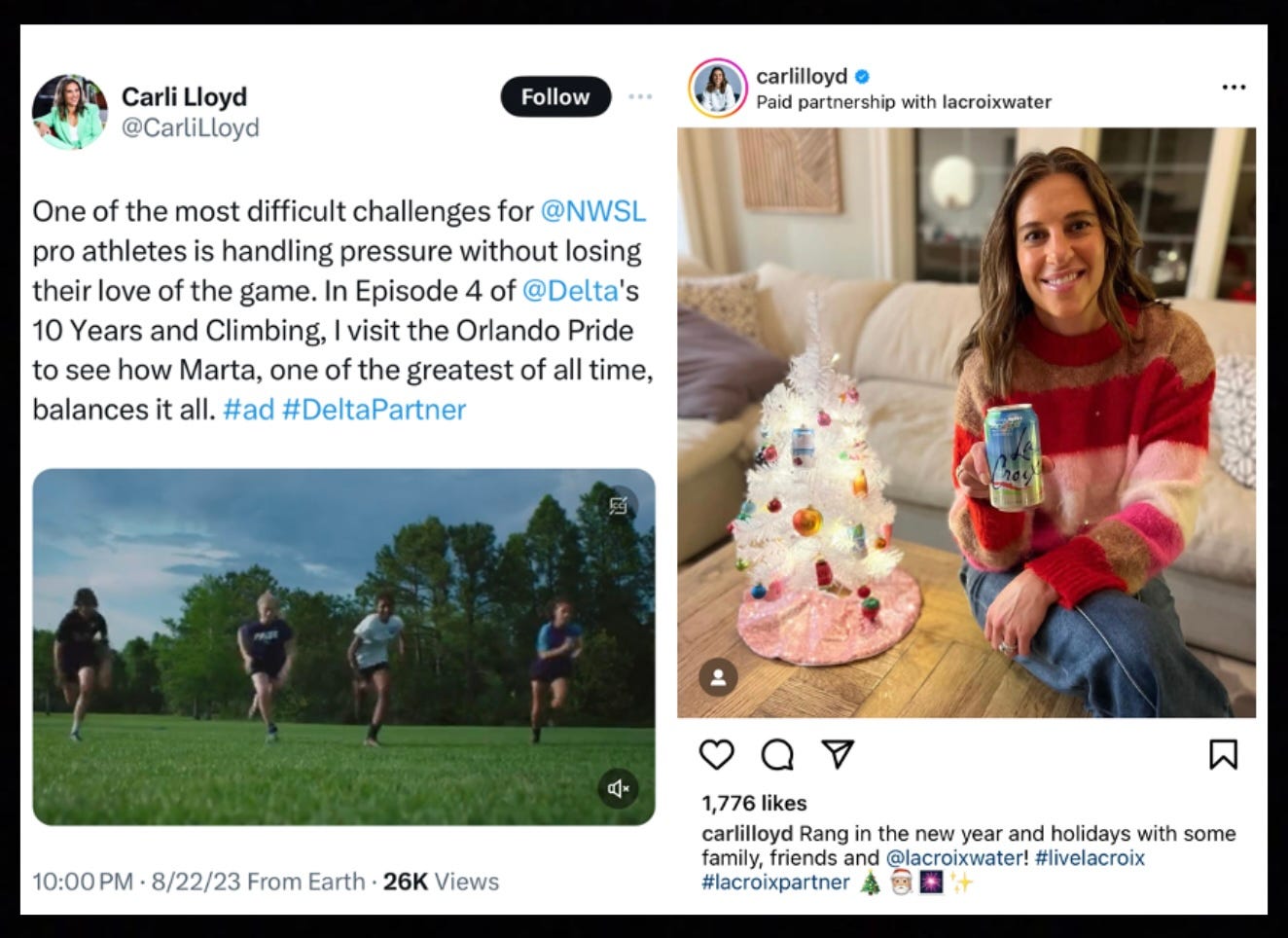1288x938 pixels.
Task: Play the soccer training video thumbnail
Action: [x=343, y=647]
